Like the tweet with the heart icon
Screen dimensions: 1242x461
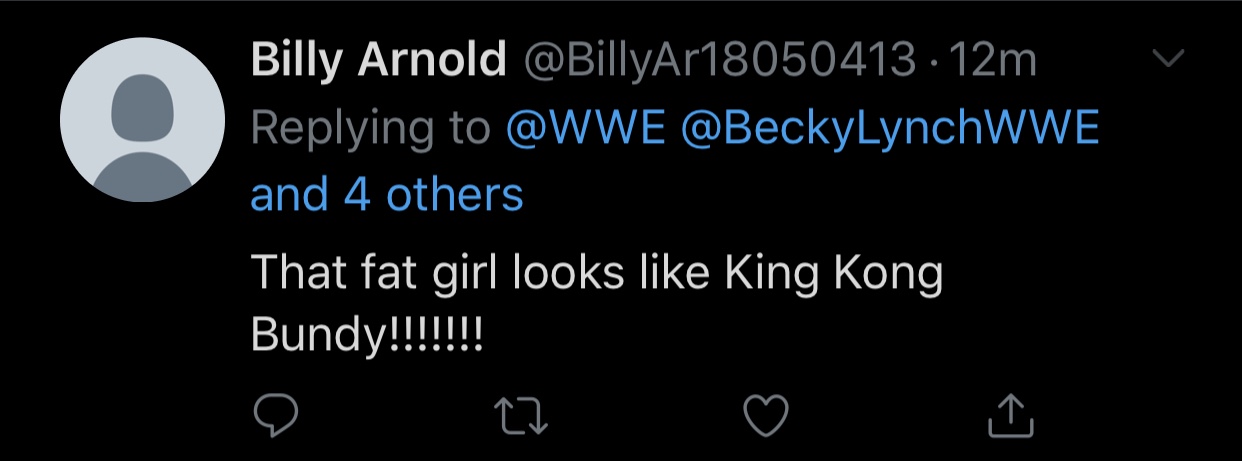point(767,415)
